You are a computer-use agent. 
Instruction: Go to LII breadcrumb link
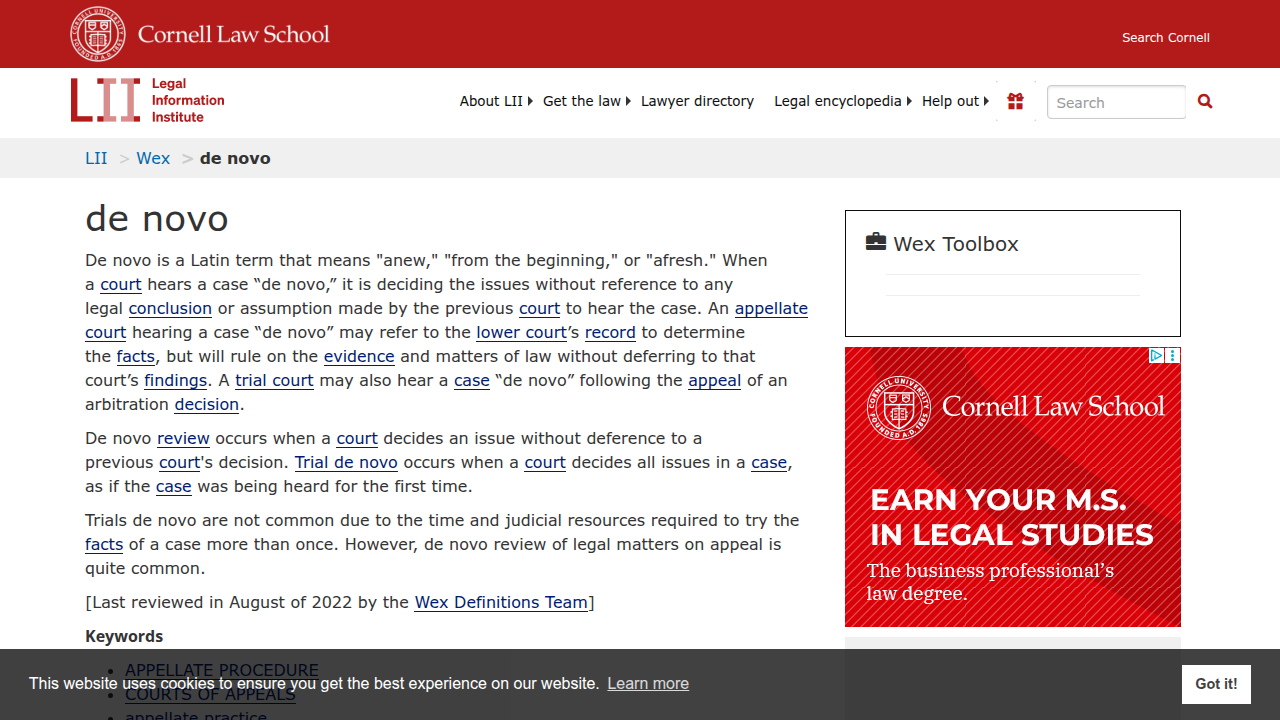pos(96,158)
